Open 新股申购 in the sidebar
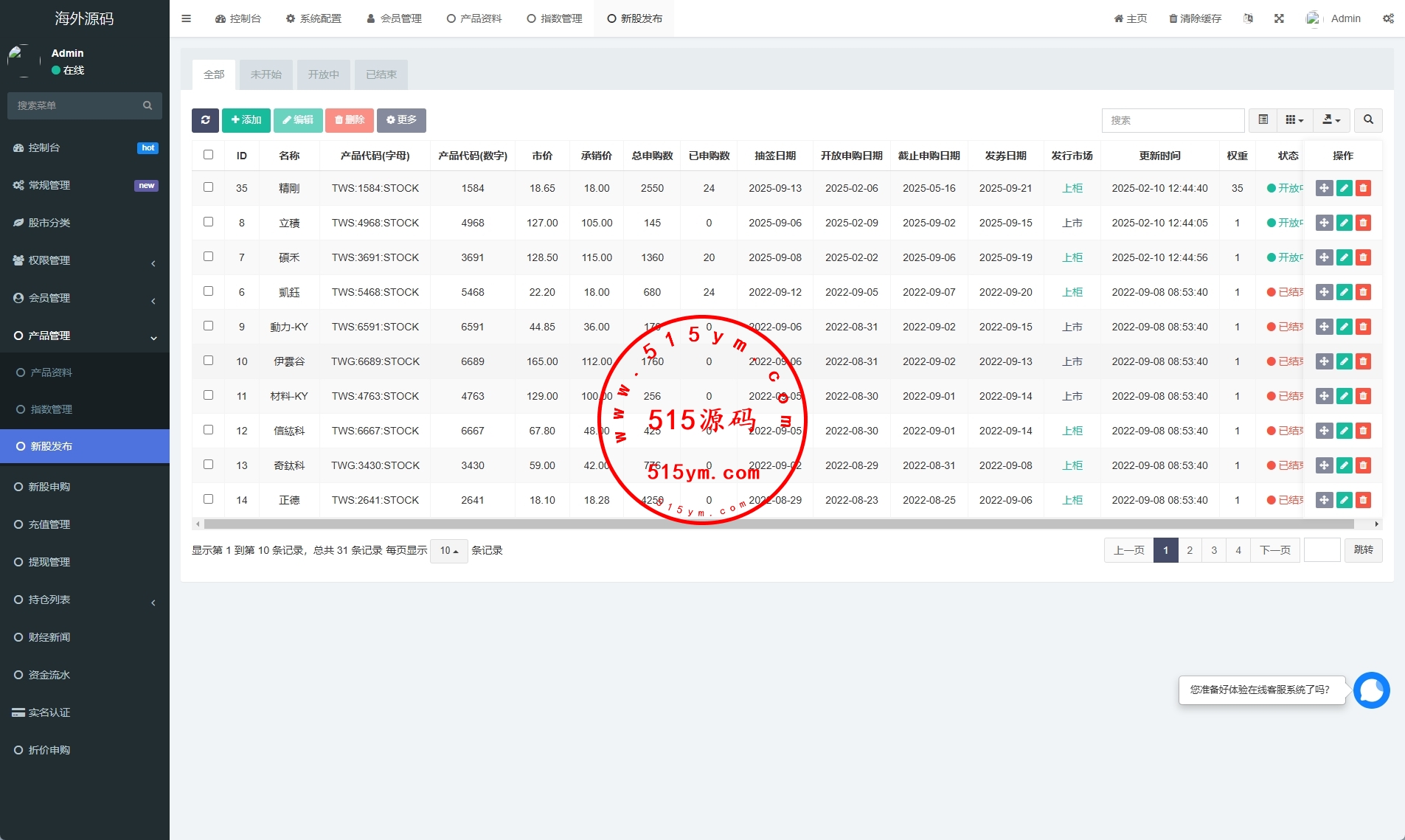 click(49, 487)
